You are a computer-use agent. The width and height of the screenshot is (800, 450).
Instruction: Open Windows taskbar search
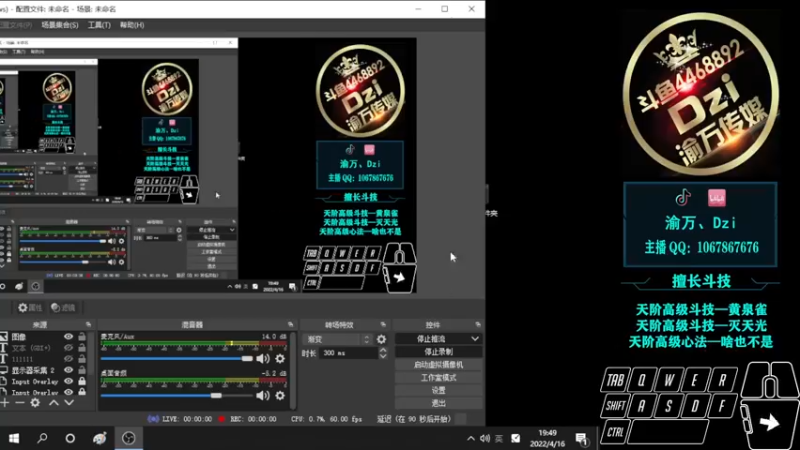(42, 438)
